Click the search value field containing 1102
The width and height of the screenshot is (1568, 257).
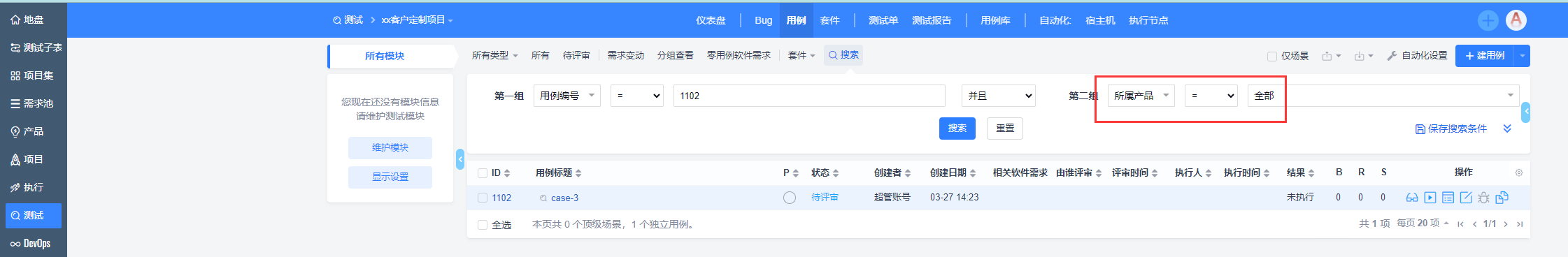[x=809, y=96]
